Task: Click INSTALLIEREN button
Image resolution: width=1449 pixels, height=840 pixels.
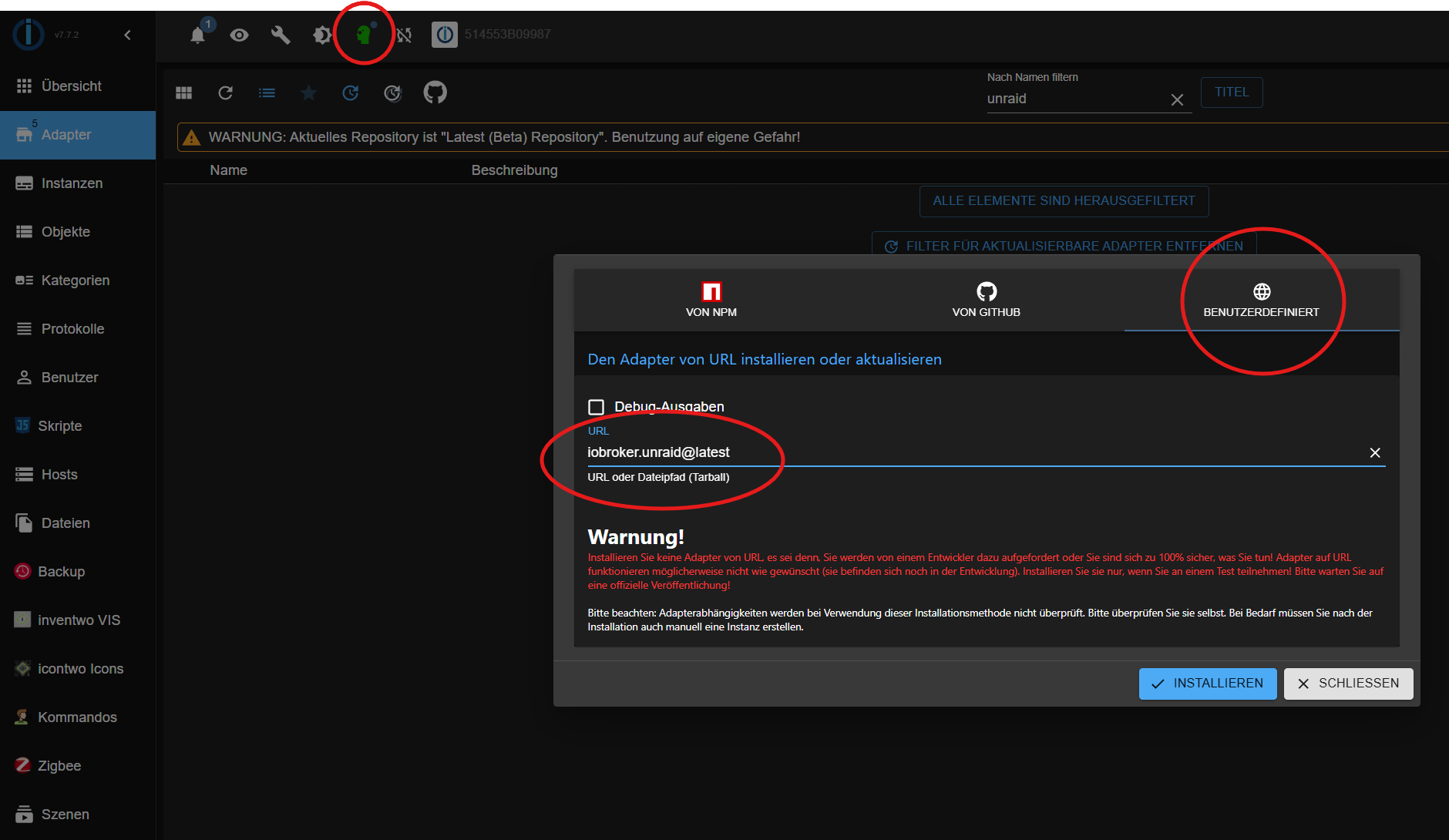Action: click(1208, 684)
